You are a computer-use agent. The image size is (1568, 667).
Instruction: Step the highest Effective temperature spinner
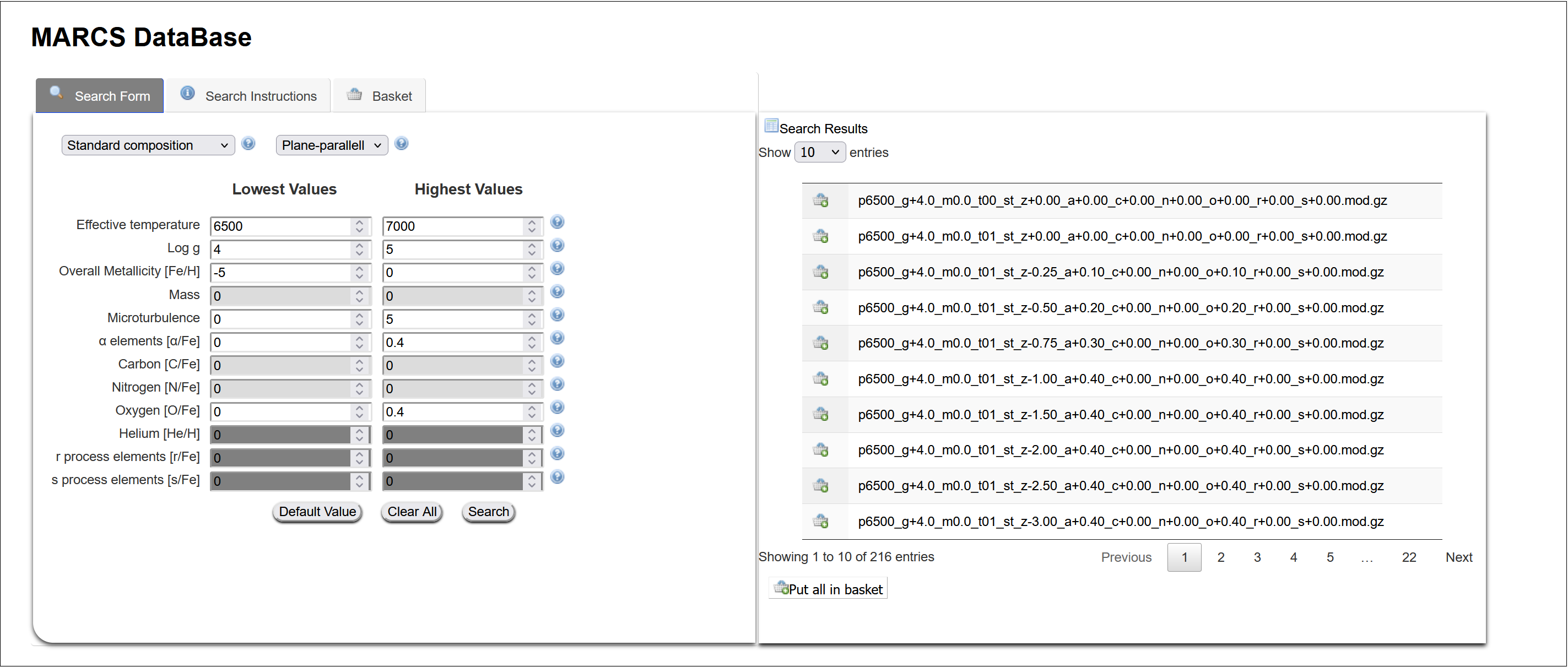point(532,226)
